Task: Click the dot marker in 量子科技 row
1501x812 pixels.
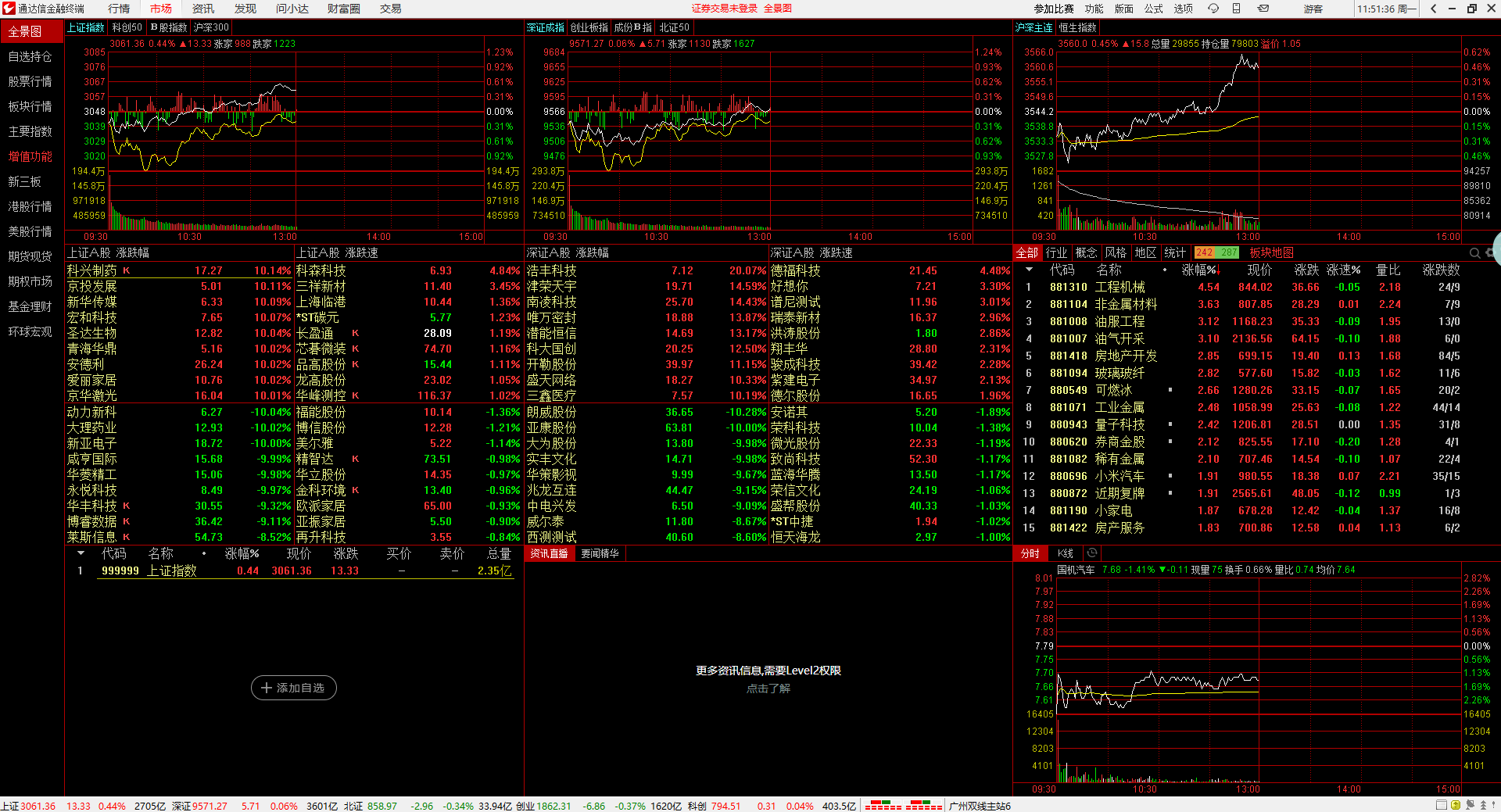Action: point(1170,424)
